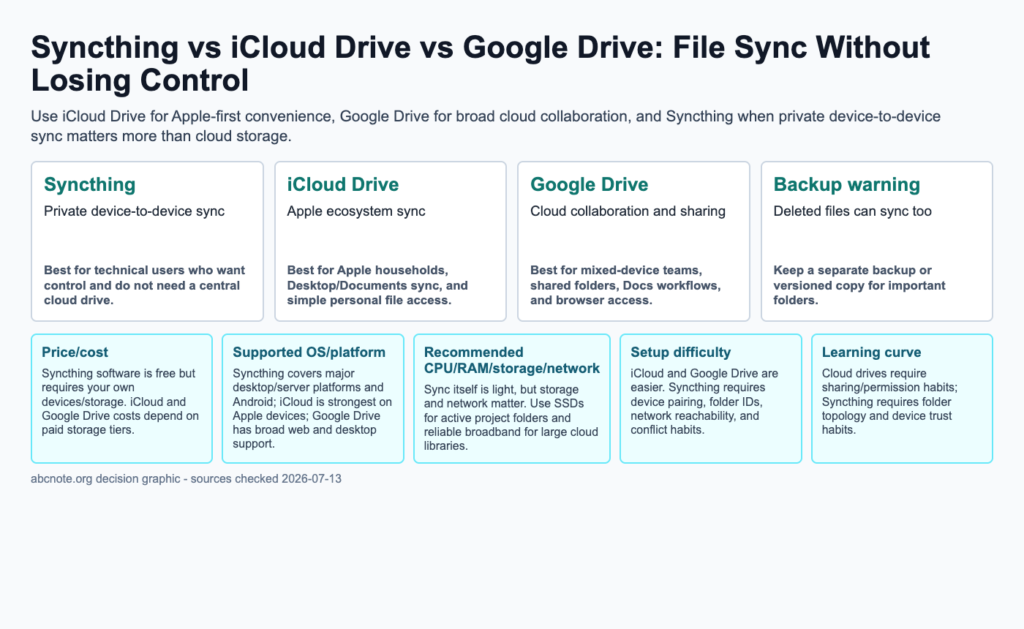Image resolution: width=1024 pixels, height=629 pixels.
Task: Click the 'abcnote.org decision graphic' footer text
Action: point(186,479)
